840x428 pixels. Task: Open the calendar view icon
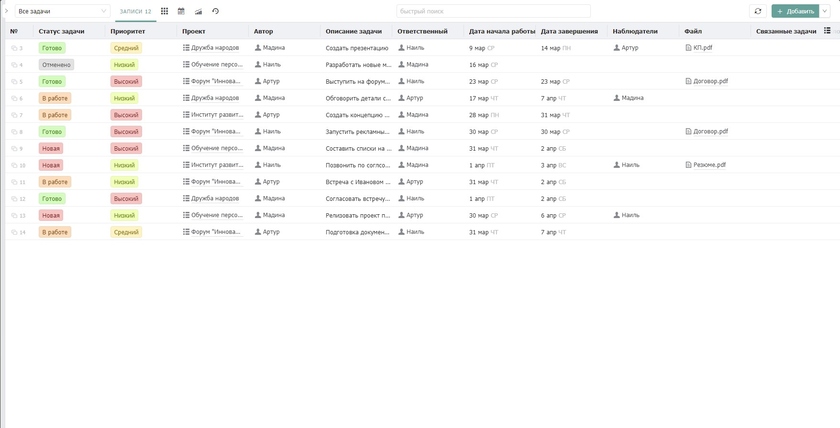tap(181, 11)
